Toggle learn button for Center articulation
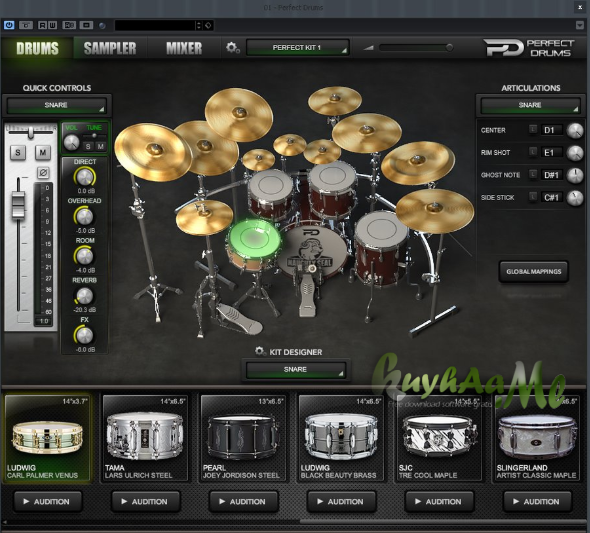 pyautogui.click(x=533, y=129)
